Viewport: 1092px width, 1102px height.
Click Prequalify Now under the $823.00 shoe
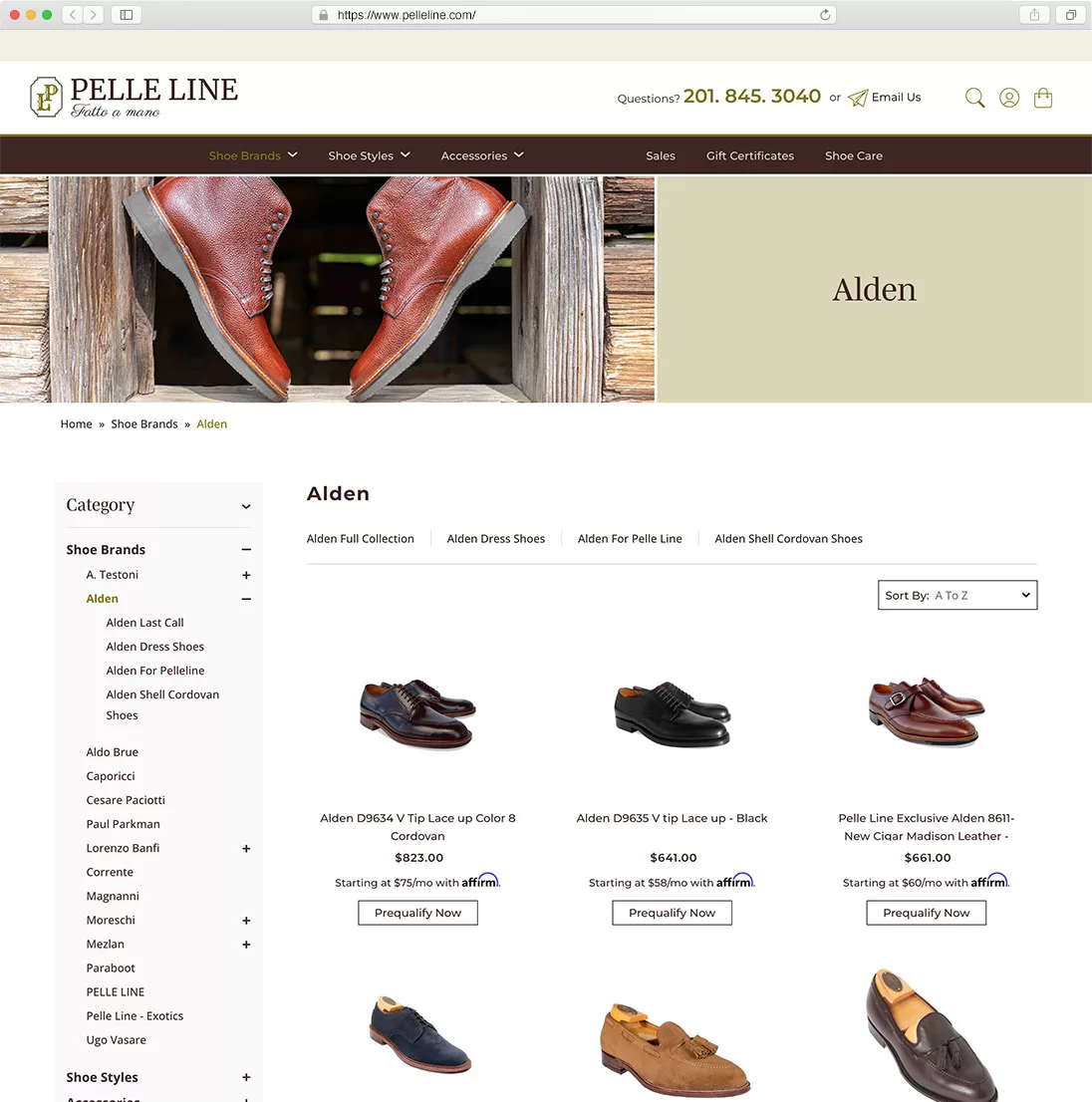(x=417, y=913)
